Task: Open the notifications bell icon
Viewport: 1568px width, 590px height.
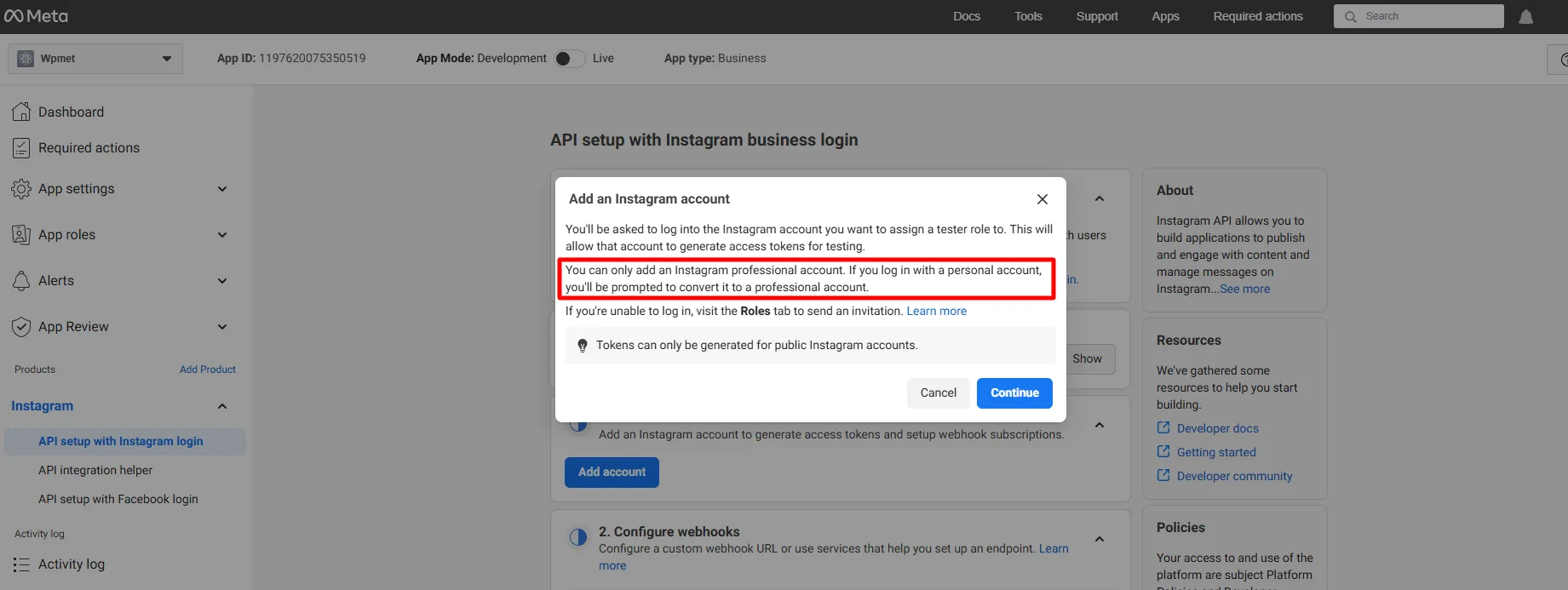Action: tap(1525, 17)
